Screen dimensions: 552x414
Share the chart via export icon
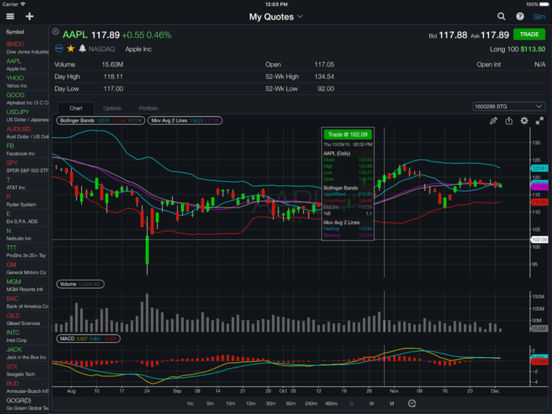509,121
